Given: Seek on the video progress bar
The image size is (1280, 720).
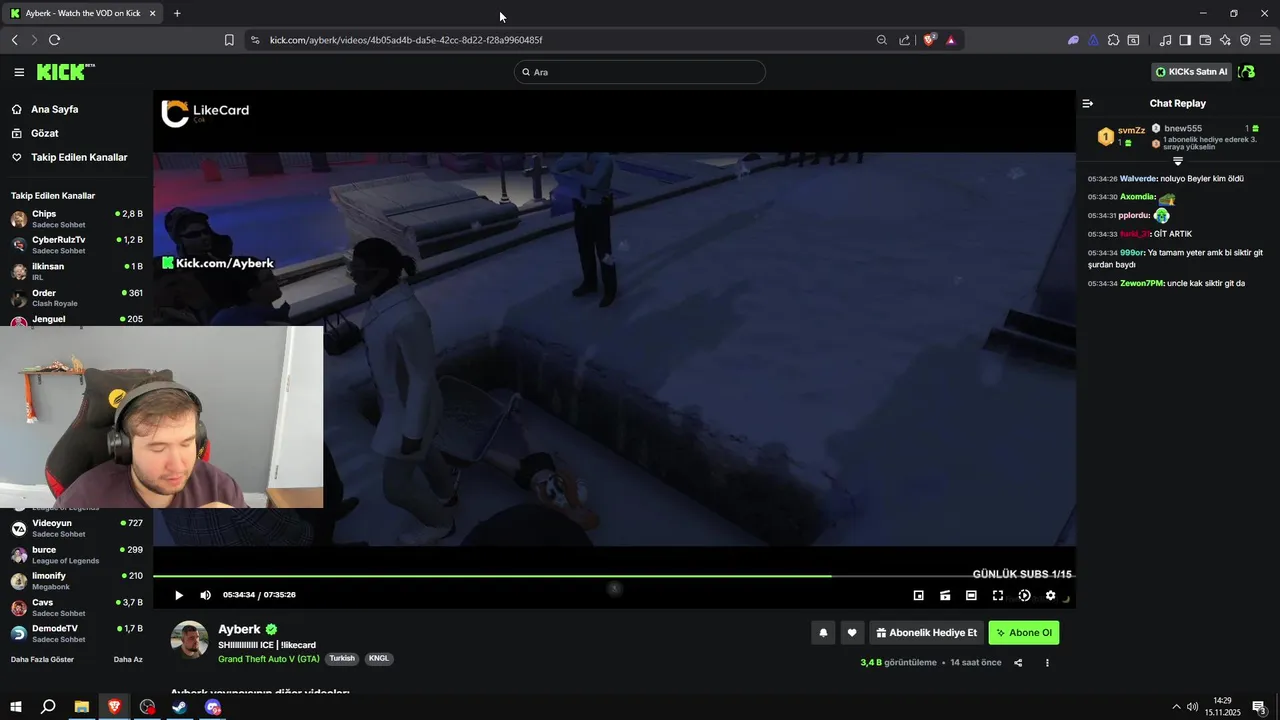Looking at the screenshot, I should coord(614,576).
